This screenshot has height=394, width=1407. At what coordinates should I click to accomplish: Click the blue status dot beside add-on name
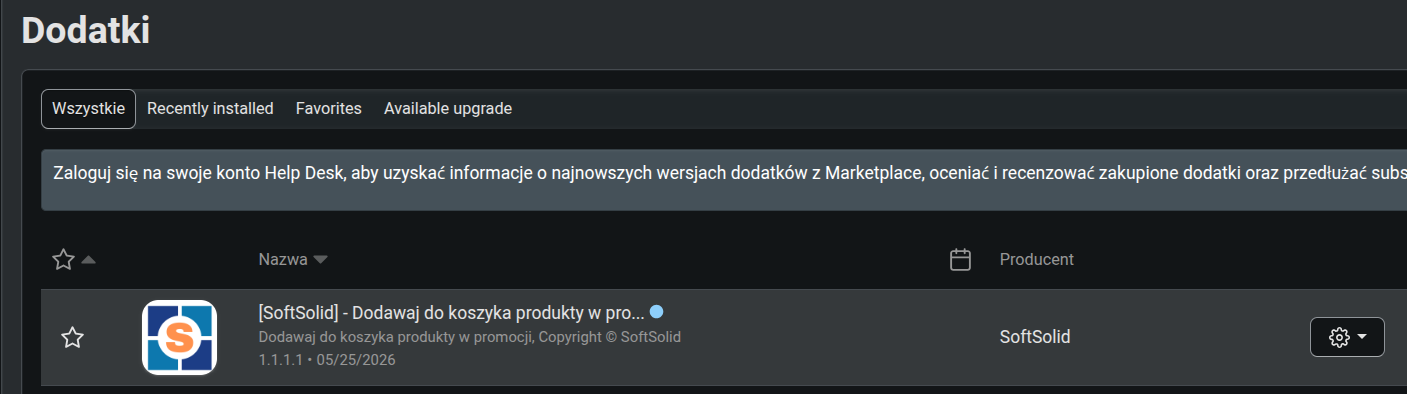click(656, 311)
